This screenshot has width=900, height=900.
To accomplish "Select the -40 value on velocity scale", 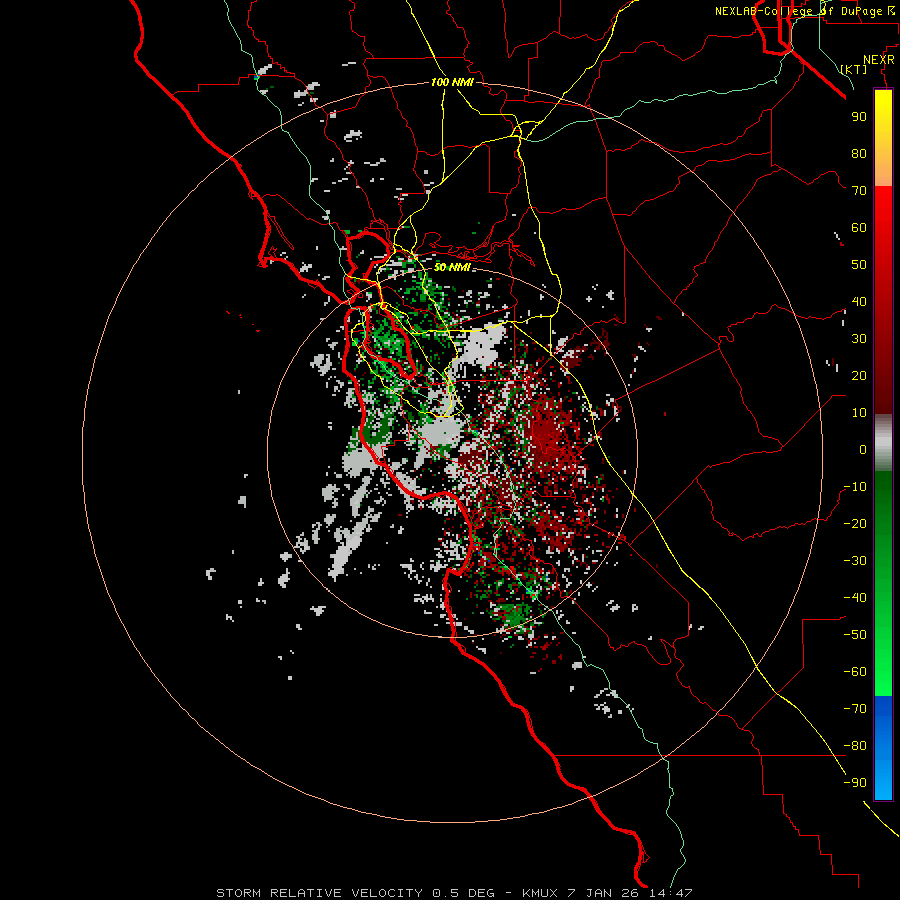I will [855, 598].
